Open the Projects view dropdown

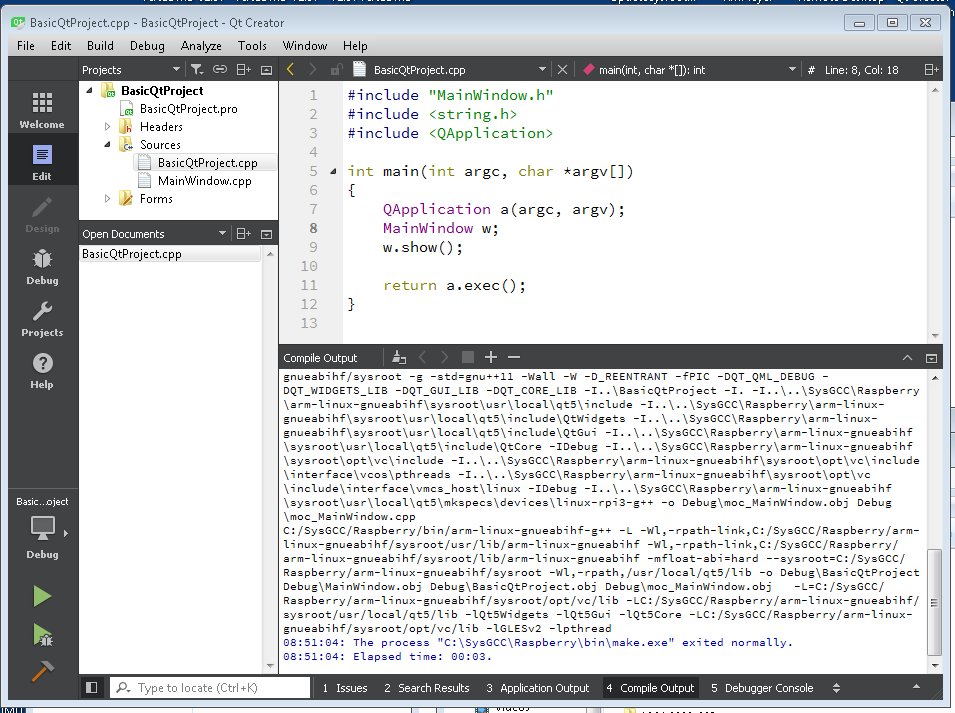(x=176, y=69)
